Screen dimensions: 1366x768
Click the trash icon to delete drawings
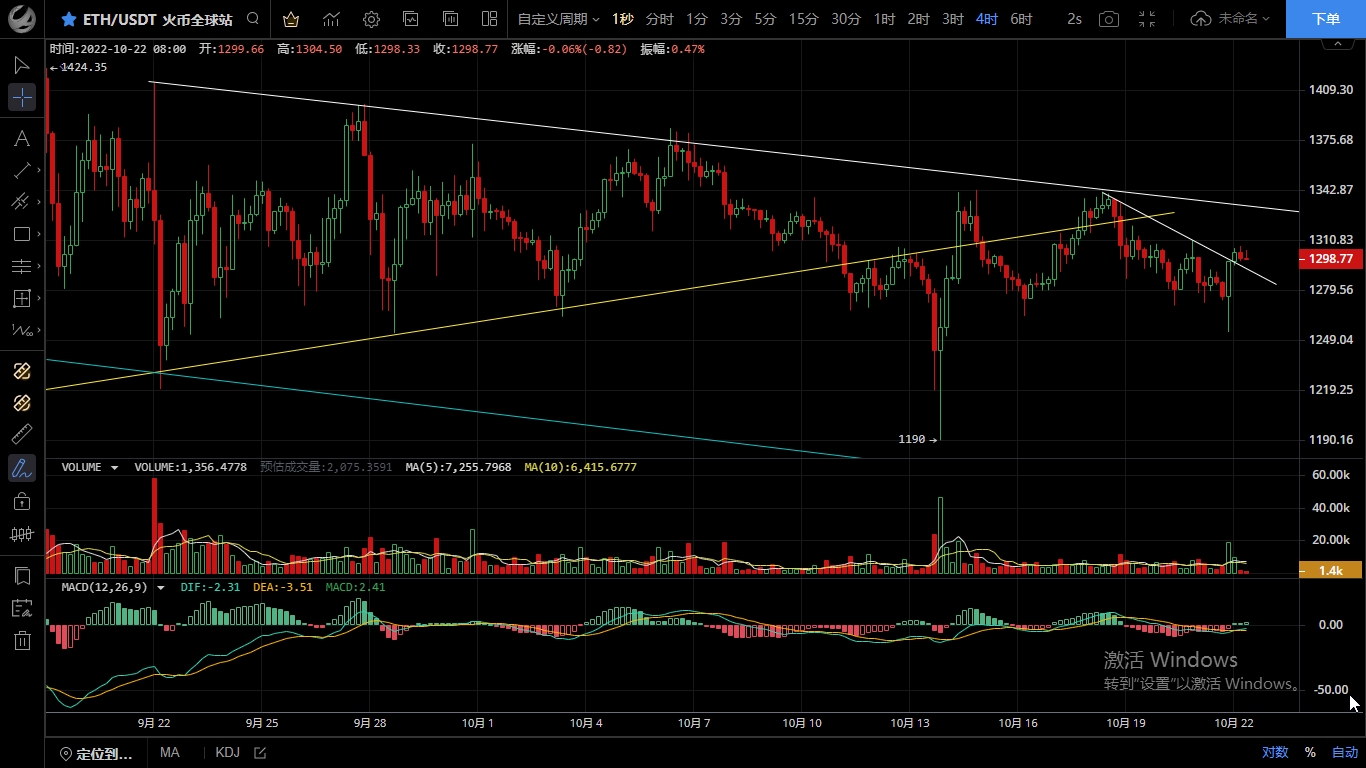[21, 640]
